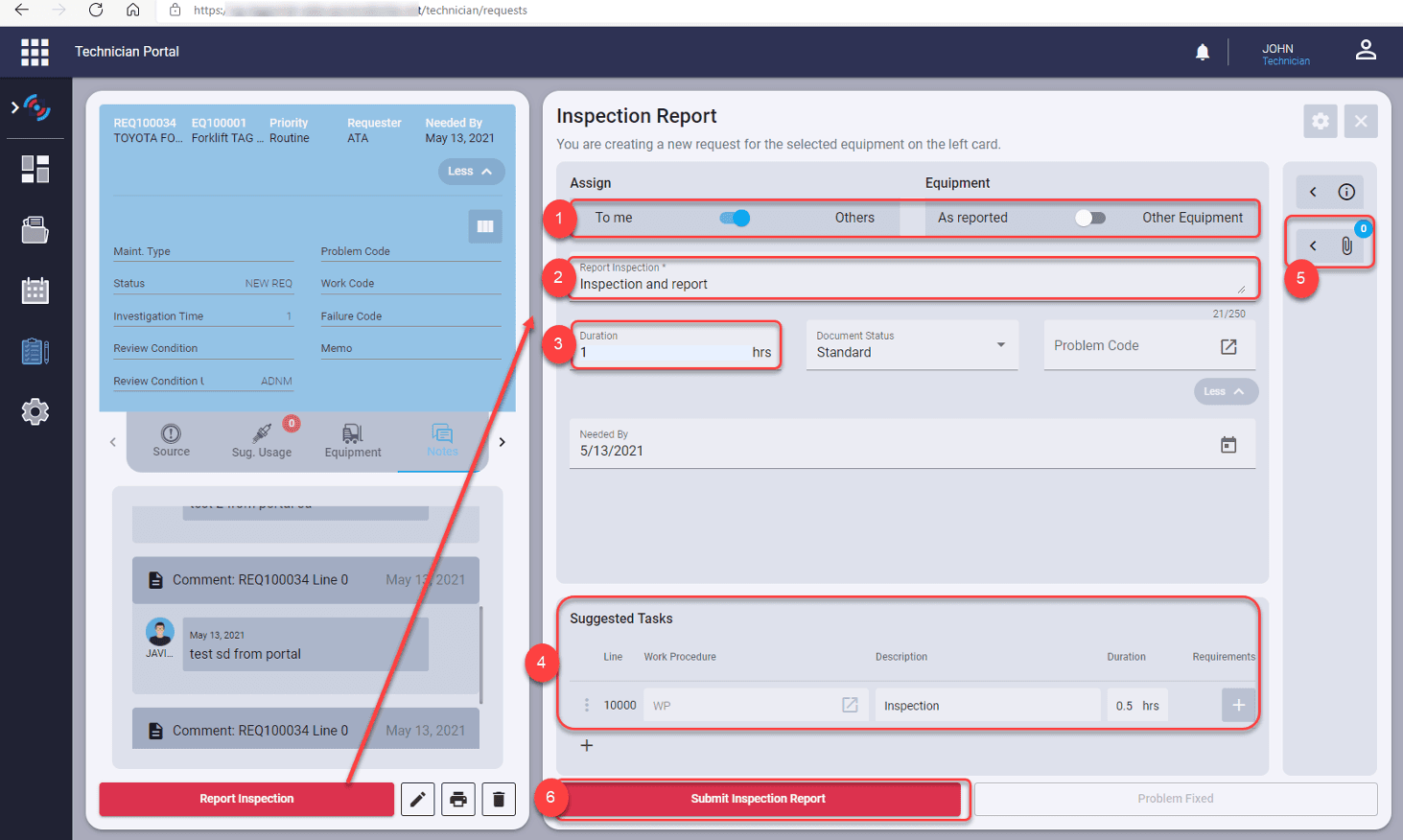This screenshot has width=1403, height=840.
Task: Open the Sug. Usage tab
Action: point(262,441)
